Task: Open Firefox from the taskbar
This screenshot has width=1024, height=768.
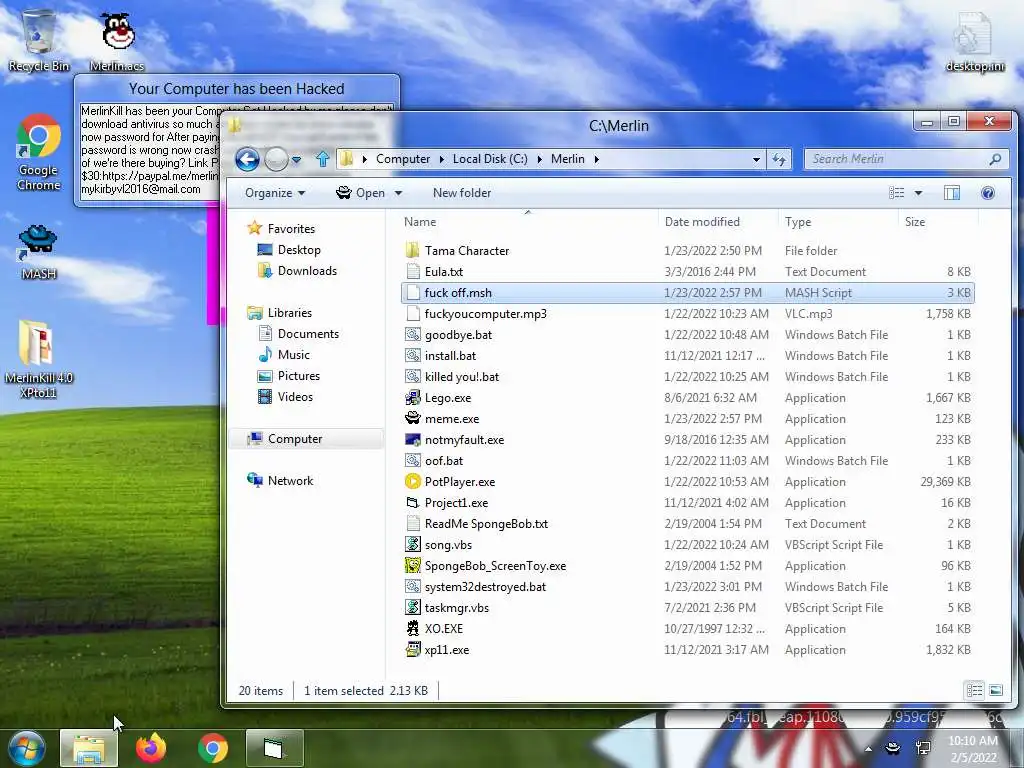Action: (x=151, y=748)
